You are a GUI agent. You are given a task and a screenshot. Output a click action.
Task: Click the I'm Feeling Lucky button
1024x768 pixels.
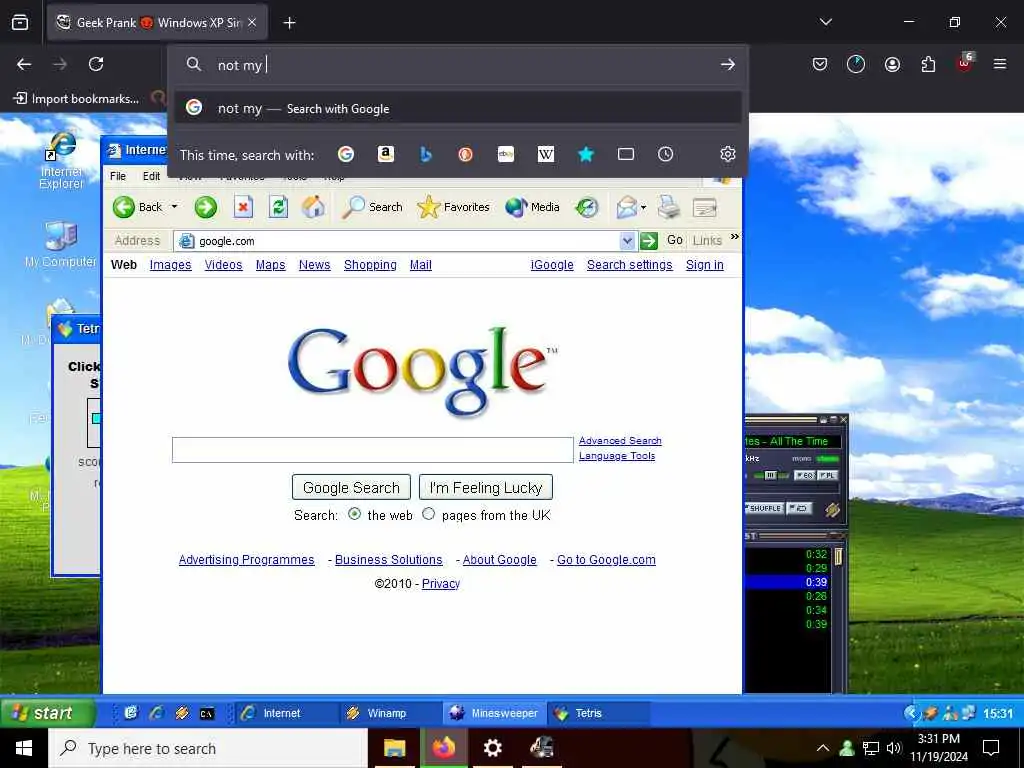click(x=486, y=487)
